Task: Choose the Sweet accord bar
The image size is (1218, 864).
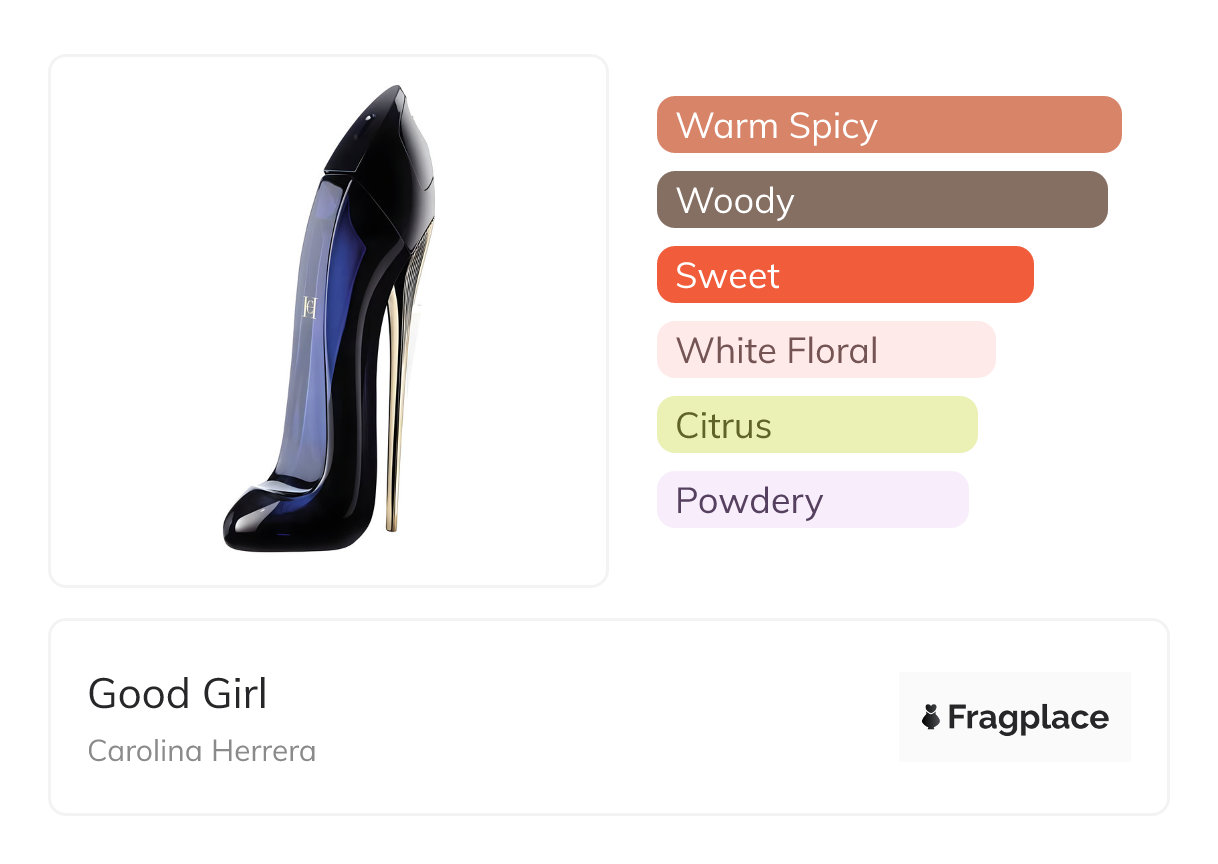Action: pos(844,275)
